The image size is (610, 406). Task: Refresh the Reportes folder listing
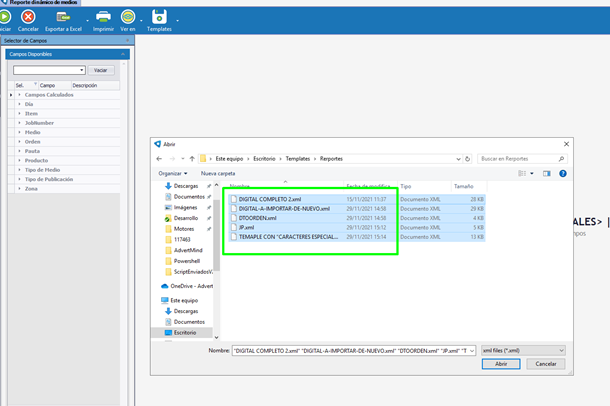pyautogui.click(x=467, y=159)
